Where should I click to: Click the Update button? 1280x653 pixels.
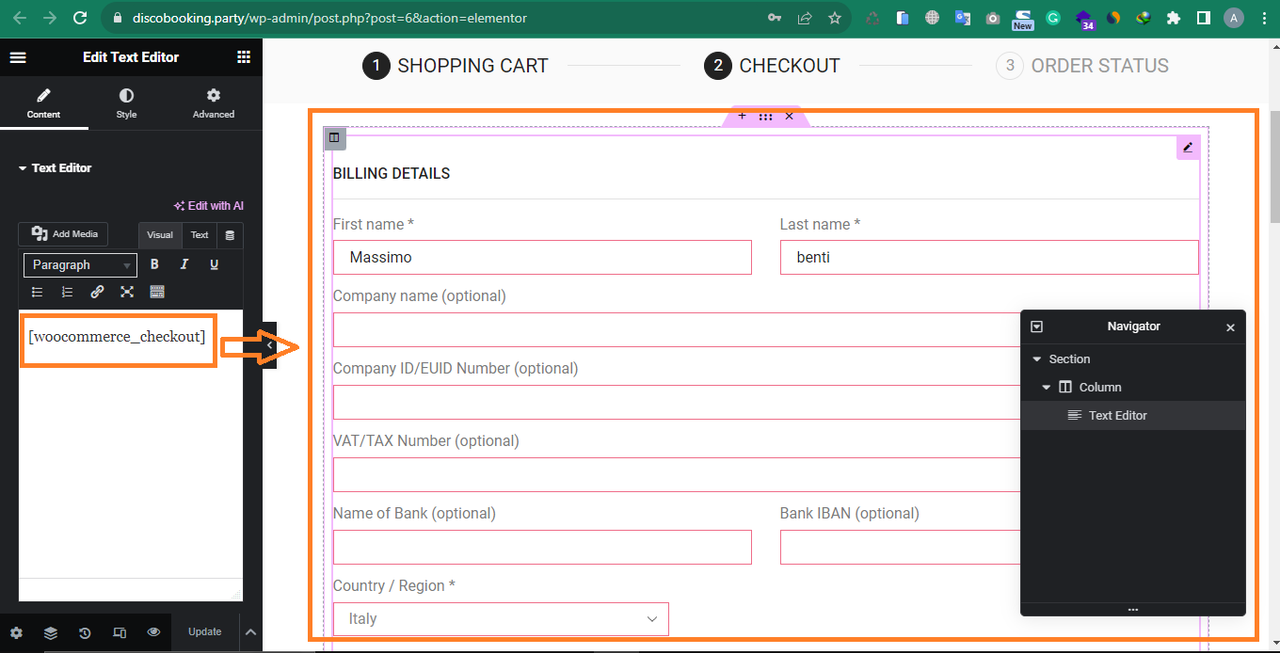tap(205, 632)
